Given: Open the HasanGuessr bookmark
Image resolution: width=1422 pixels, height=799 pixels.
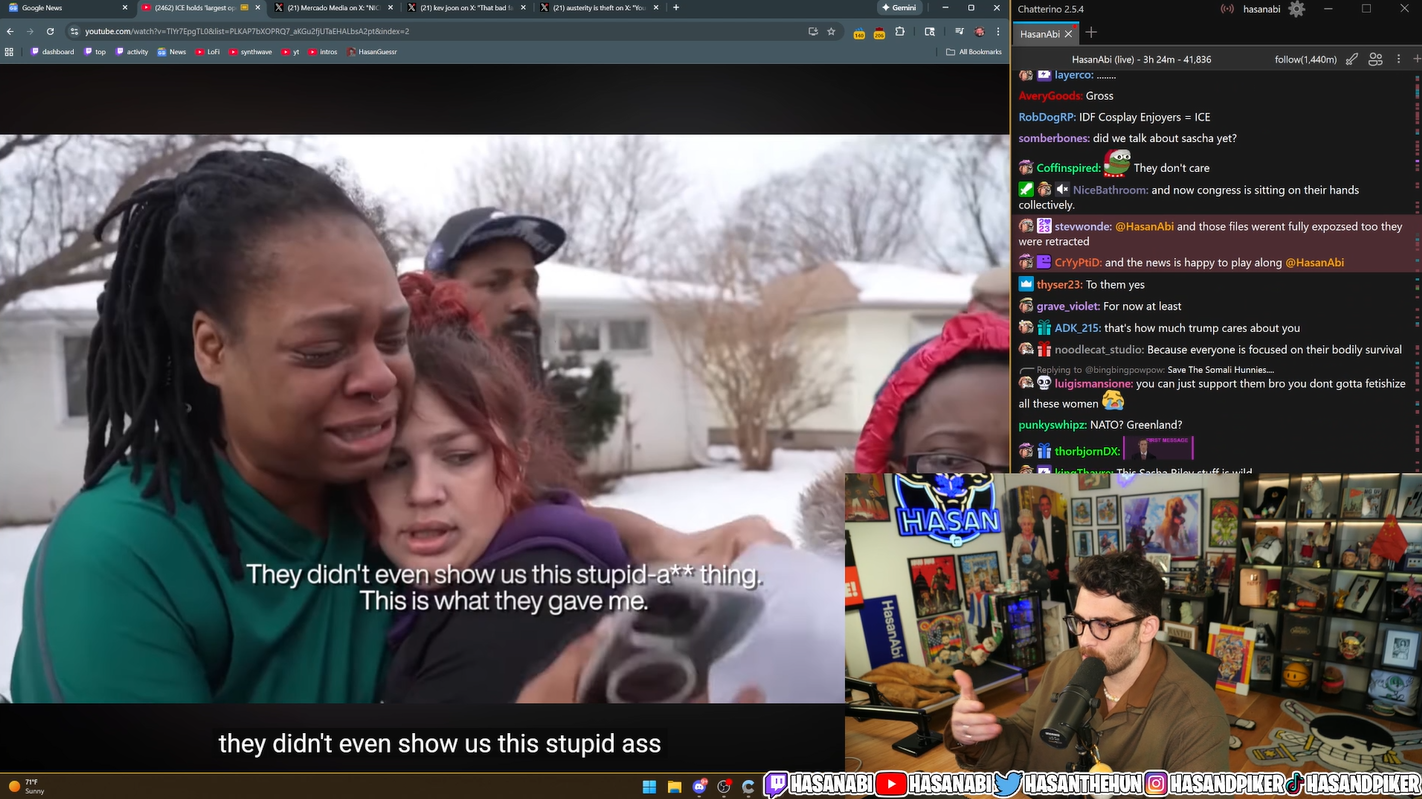Looking at the screenshot, I should pyautogui.click(x=372, y=52).
